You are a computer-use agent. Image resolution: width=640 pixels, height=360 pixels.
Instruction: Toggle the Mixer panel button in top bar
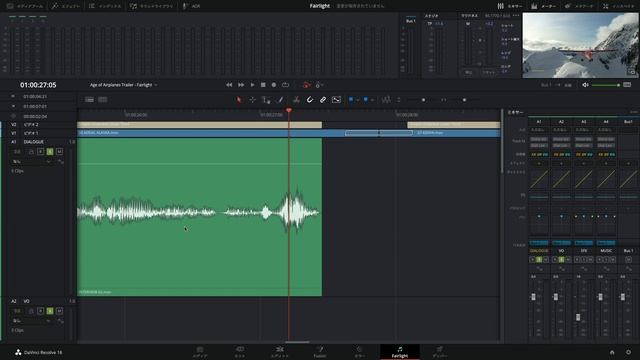(x=510, y=6)
